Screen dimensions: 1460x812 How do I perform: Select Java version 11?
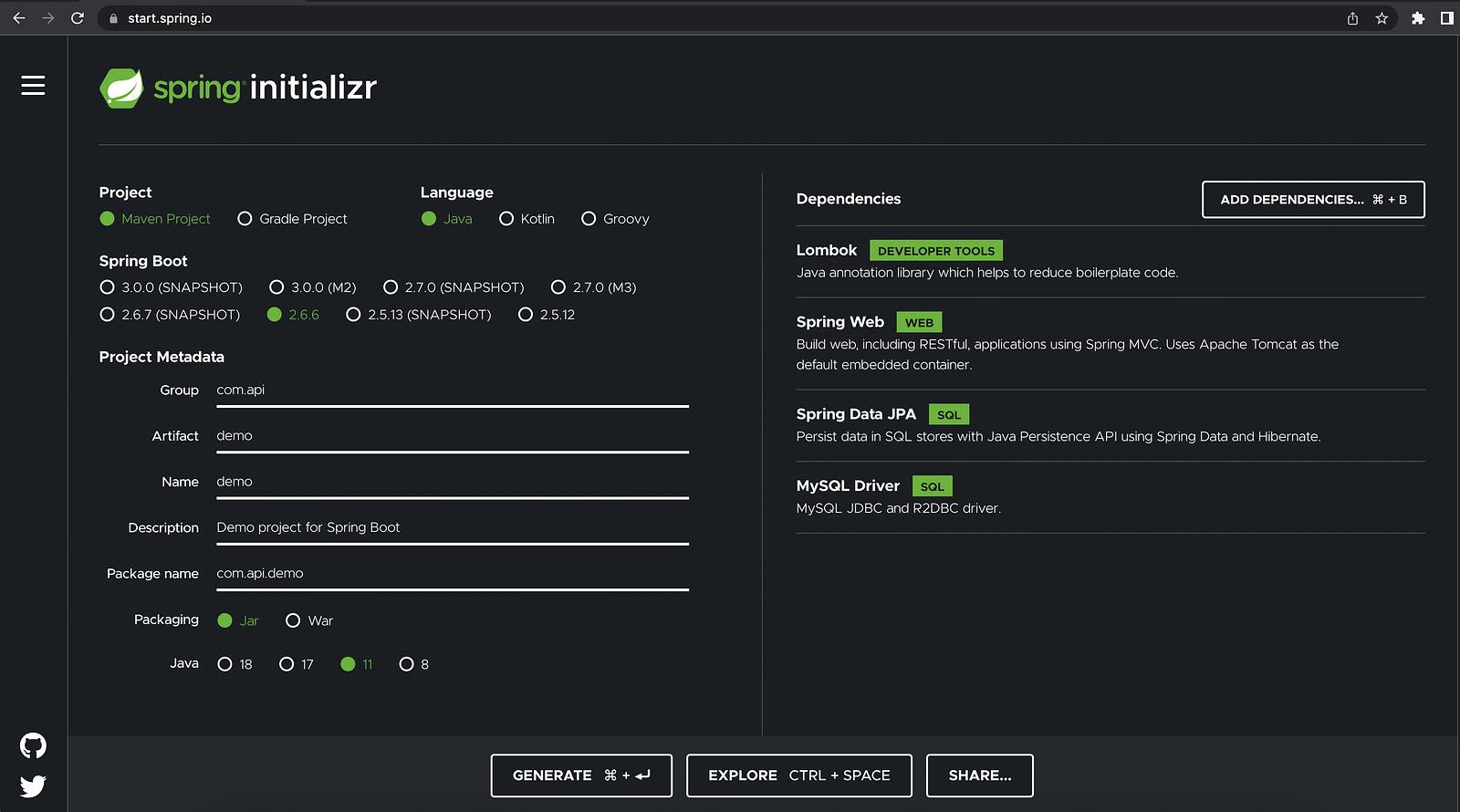pyautogui.click(x=357, y=664)
